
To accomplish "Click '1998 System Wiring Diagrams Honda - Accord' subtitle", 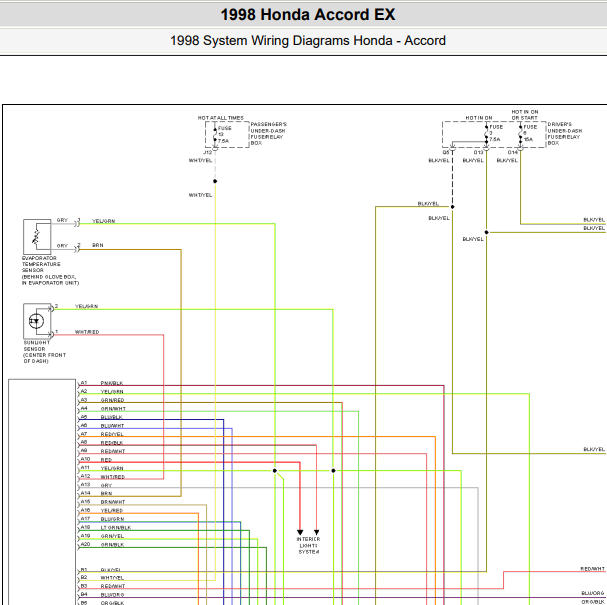I will pos(308,41).
